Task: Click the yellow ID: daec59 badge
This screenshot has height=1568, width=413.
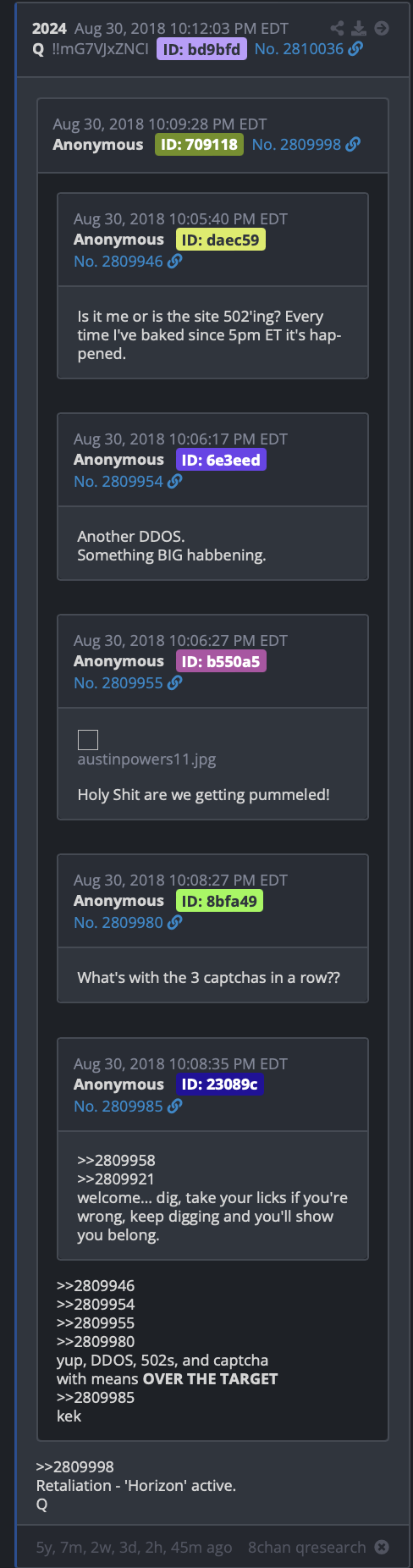Action: coord(221,240)
